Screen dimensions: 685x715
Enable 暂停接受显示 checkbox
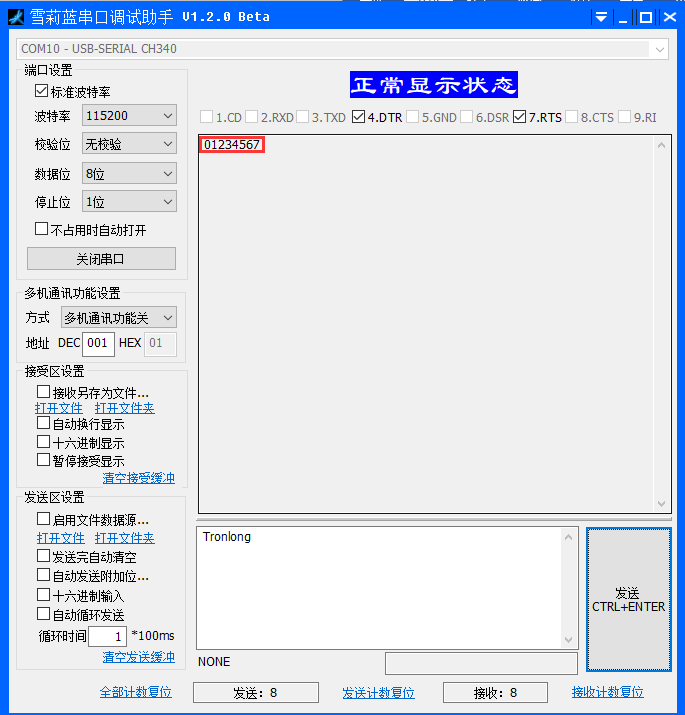[x=43, y=460]
